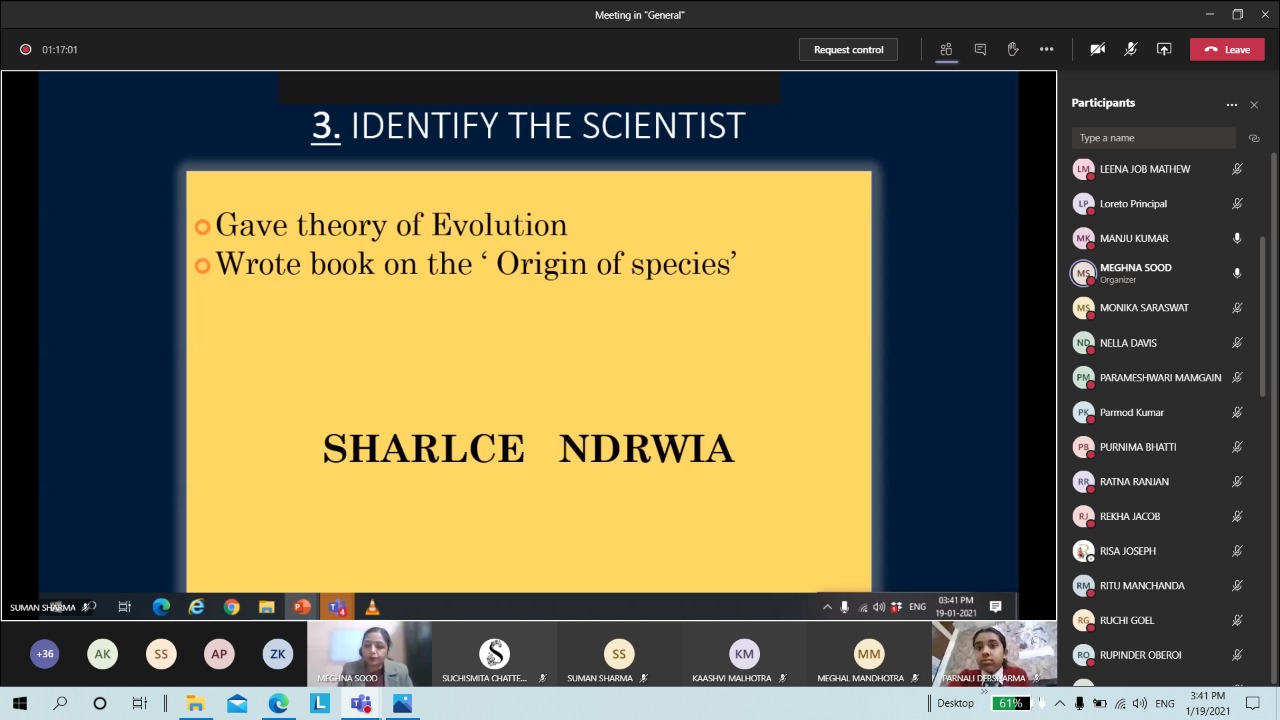Click the Request control button
1280x720 pixels.
[x=848, y=49]
